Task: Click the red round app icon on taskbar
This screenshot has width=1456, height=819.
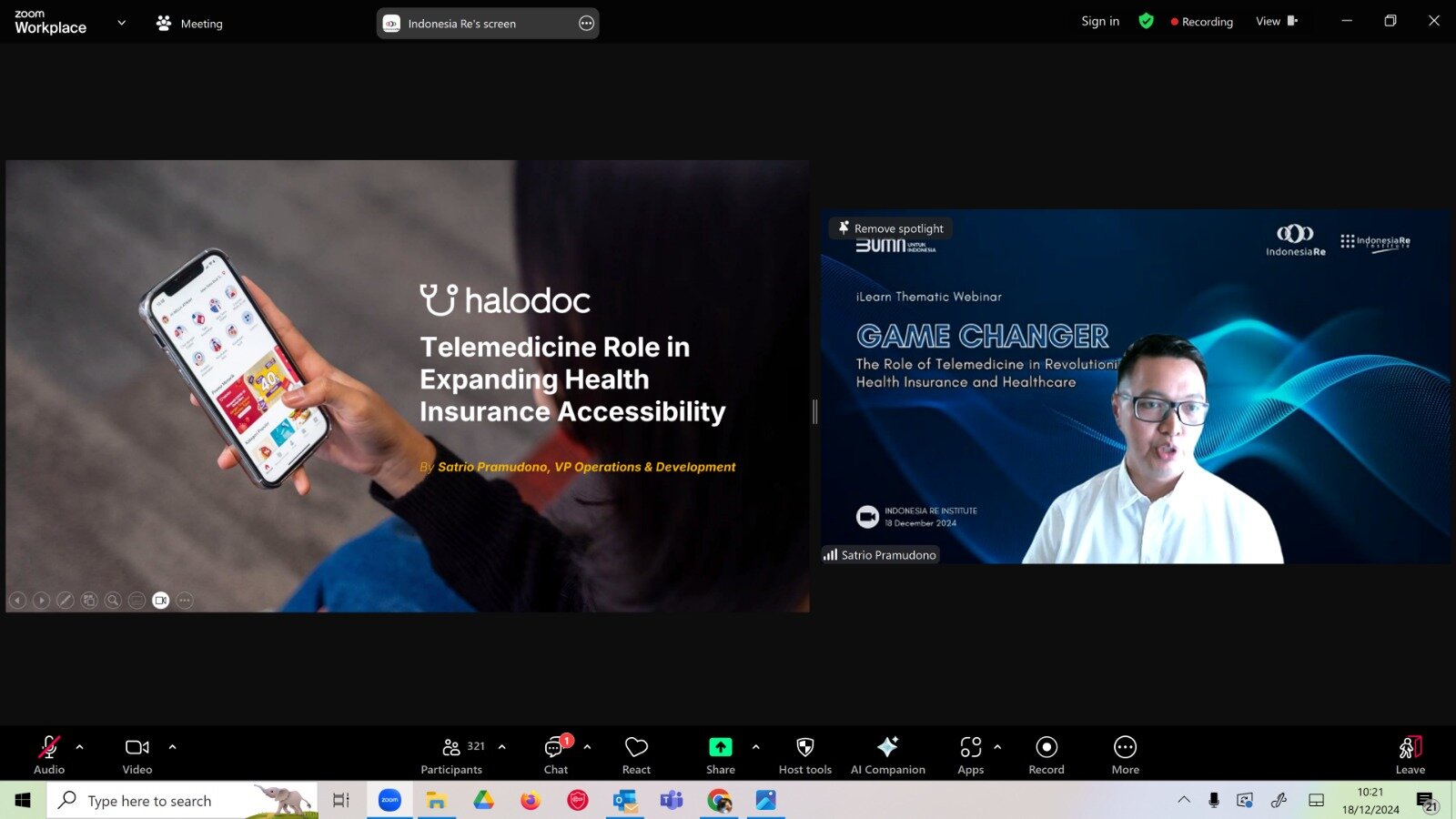Action: click(578, 801)
